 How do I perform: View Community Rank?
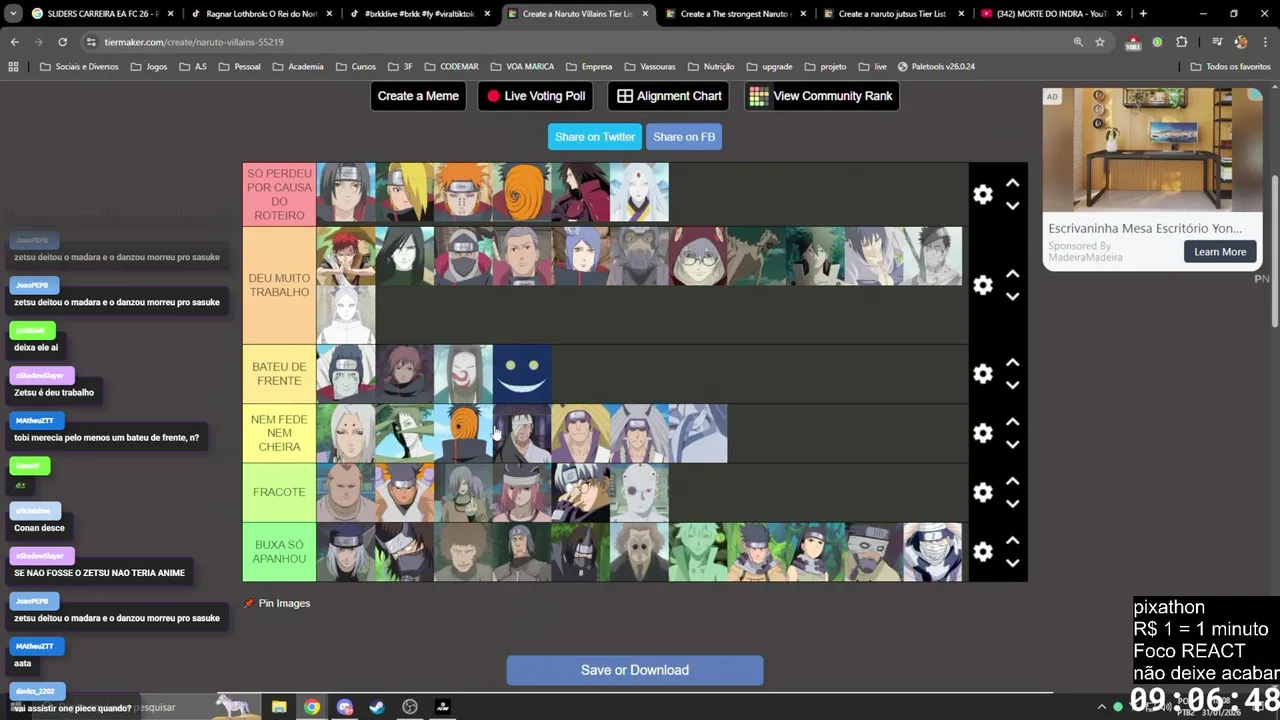pos(821,96)
